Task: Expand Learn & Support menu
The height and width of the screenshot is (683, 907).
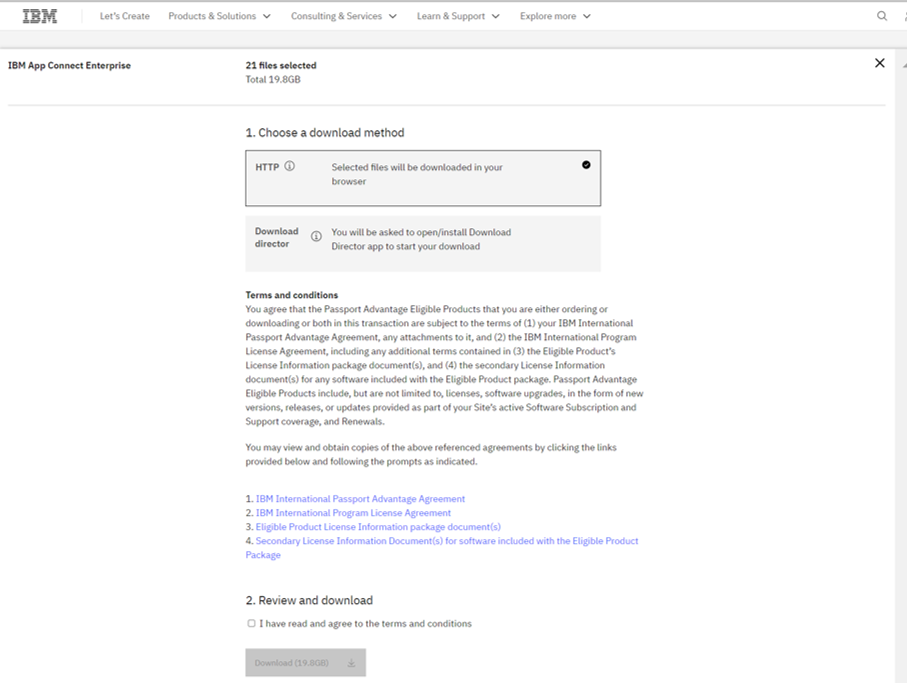Action: pos(458,16)
